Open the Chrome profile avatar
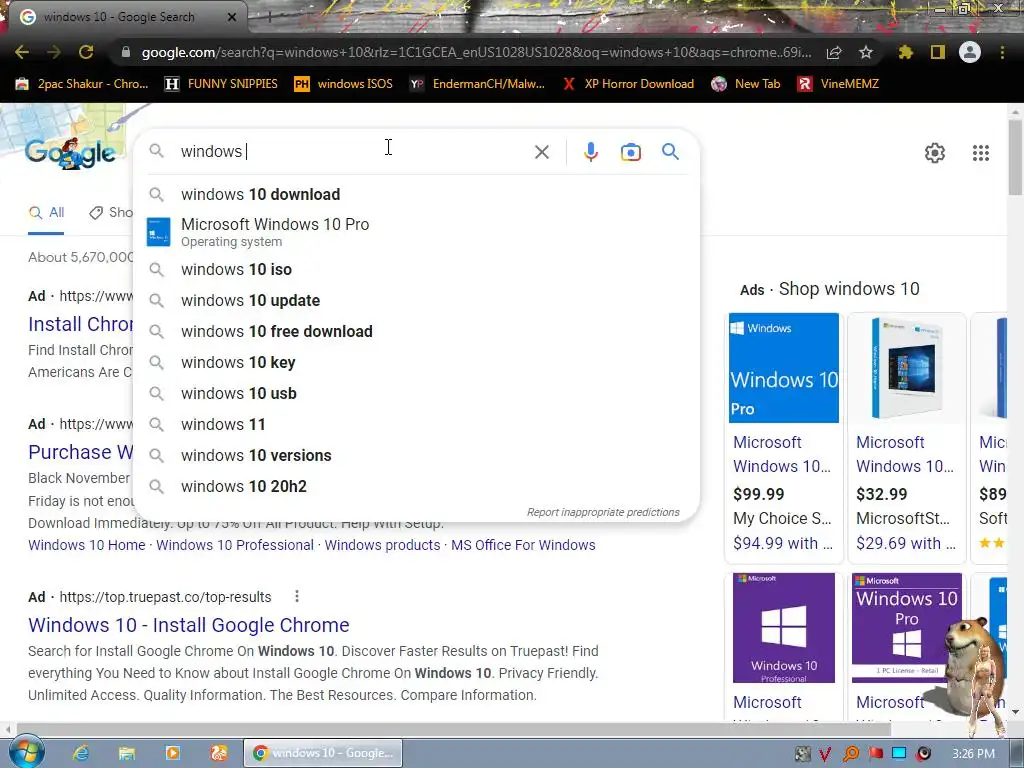Screen dimensions: 1024x768 pyautogui.click(x=970, y=52)
